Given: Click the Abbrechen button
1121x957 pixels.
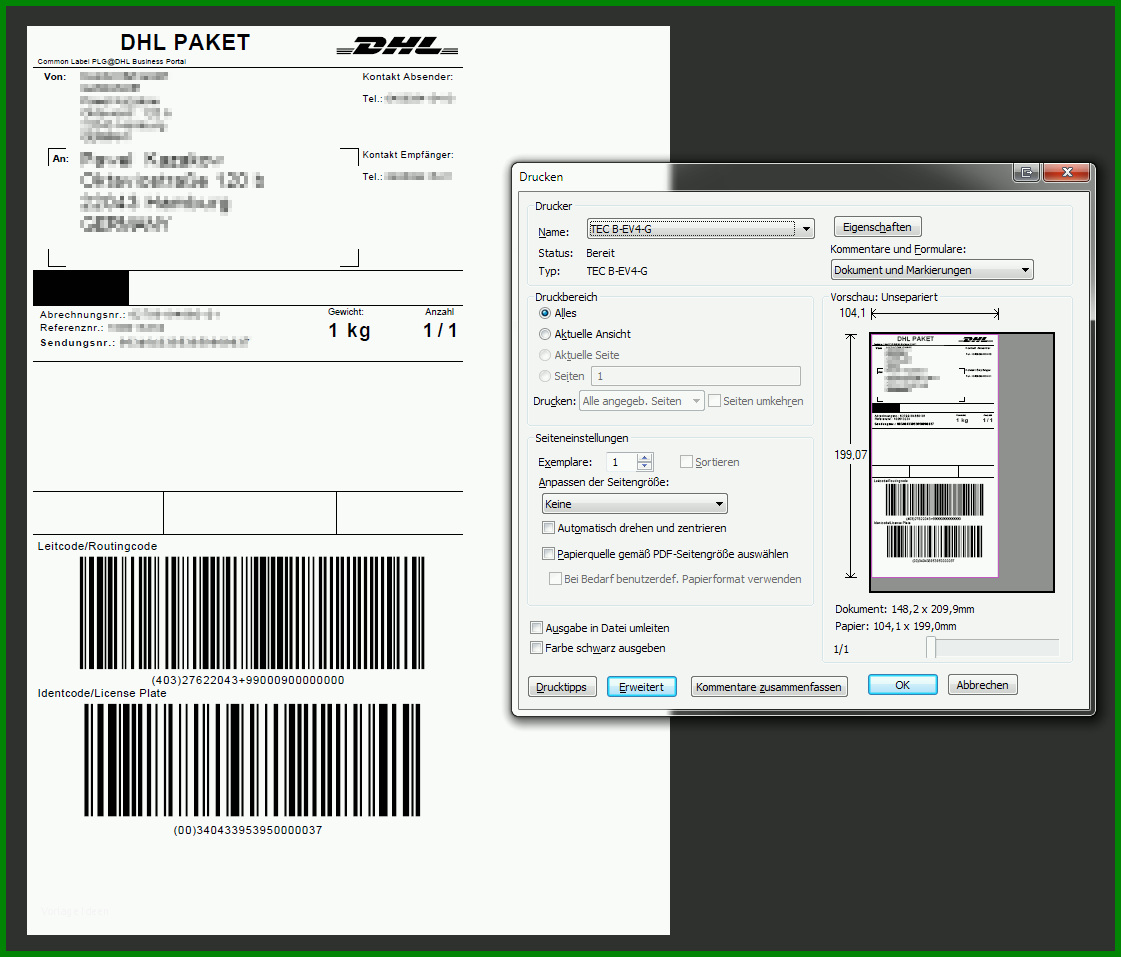Looking at the screenshot, I should click(982, 685).
